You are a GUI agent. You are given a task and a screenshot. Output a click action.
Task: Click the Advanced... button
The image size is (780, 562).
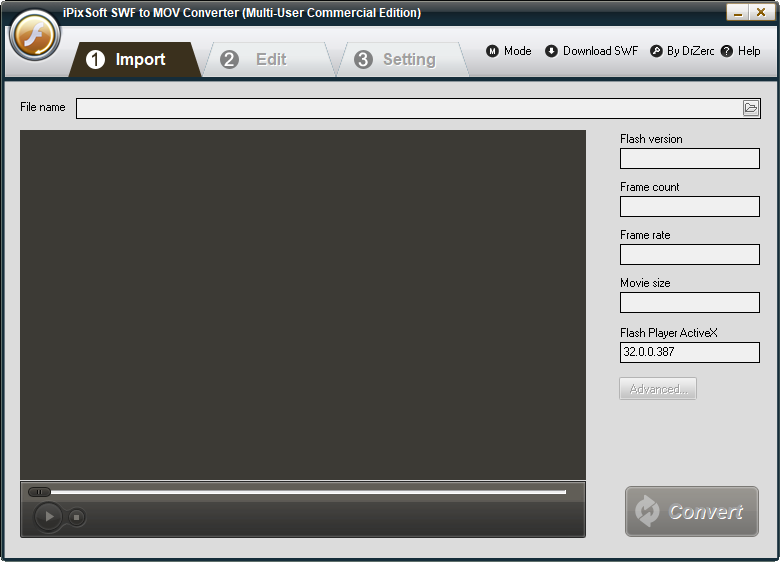click(657, 389)
